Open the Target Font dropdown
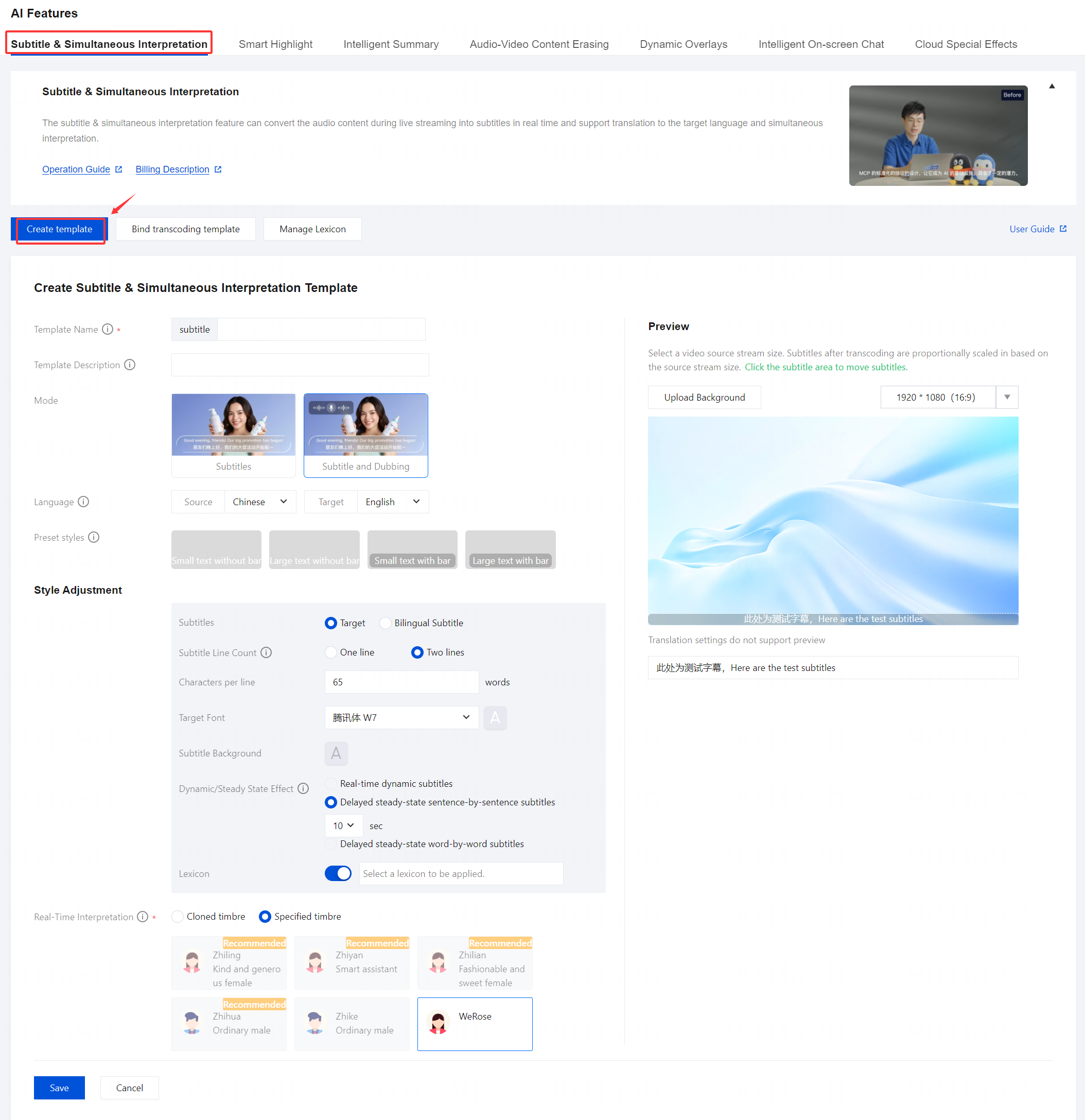This screenshot has height=1120, width=1085. [401, 718]
